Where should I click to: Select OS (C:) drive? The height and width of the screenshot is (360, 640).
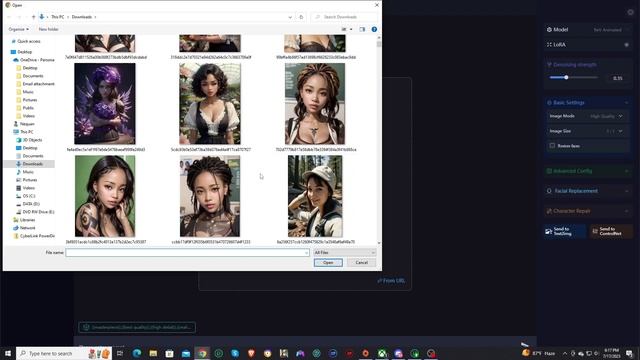click(25, 196)
